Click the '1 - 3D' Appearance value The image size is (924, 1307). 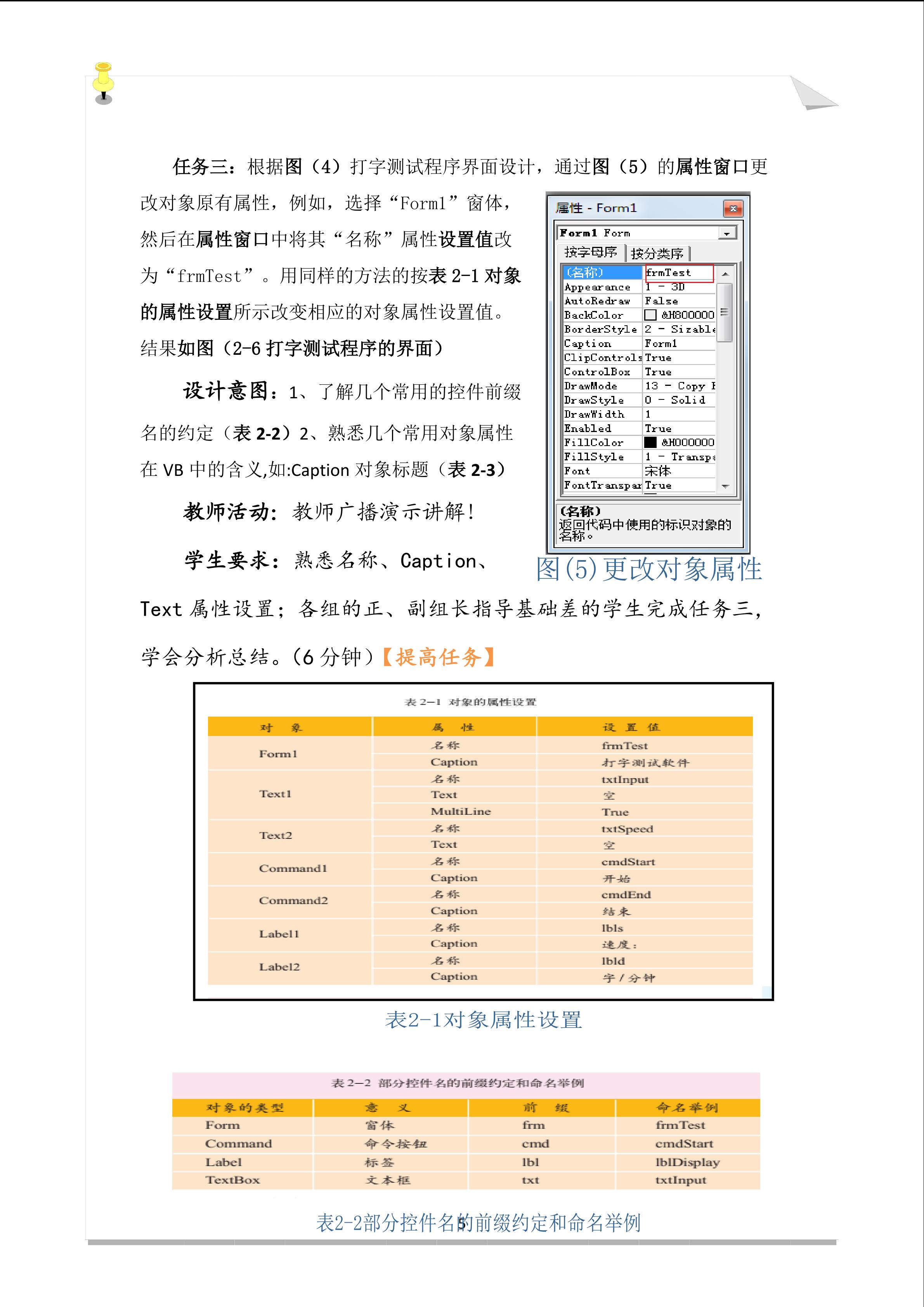click(664, 287)
